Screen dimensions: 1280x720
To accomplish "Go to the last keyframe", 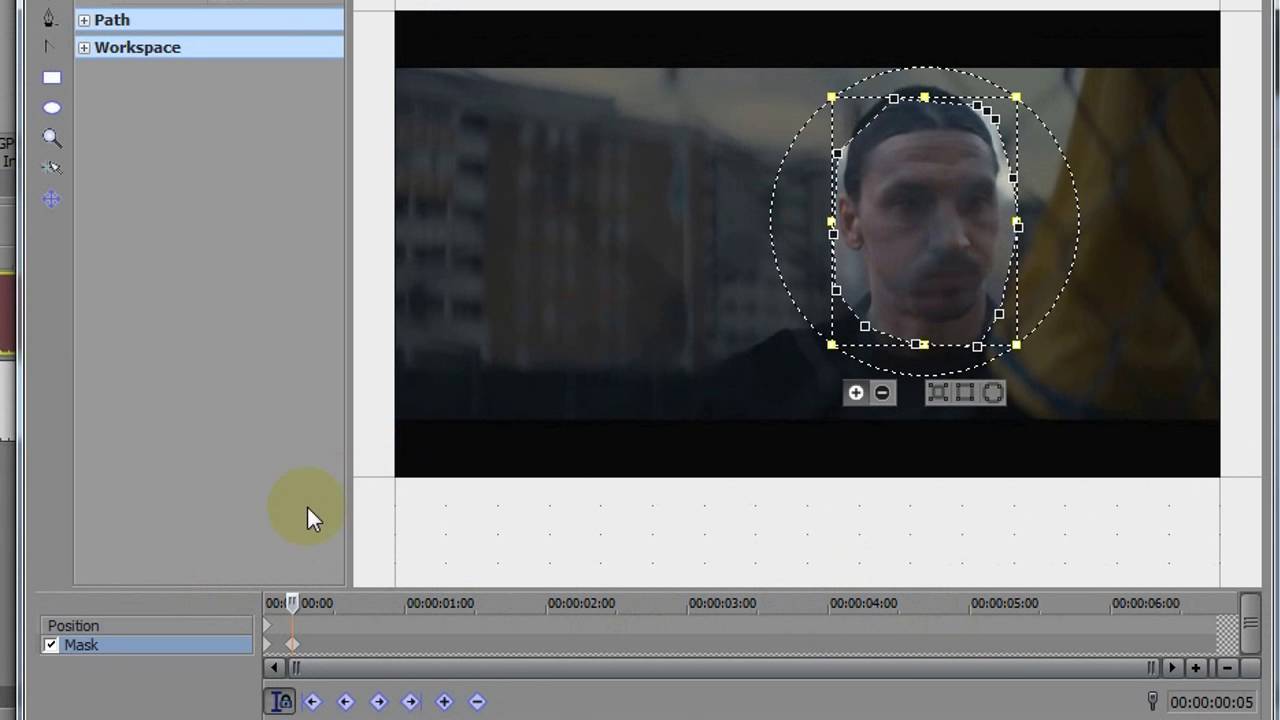I will (410, 702).
